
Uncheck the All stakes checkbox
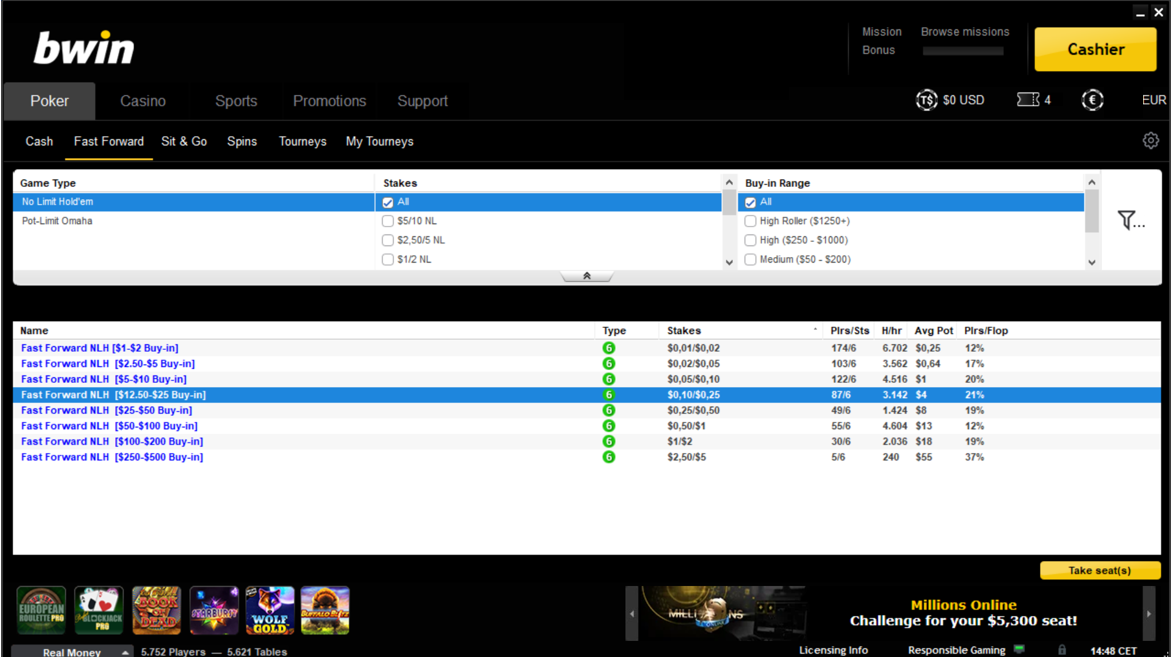388,202
